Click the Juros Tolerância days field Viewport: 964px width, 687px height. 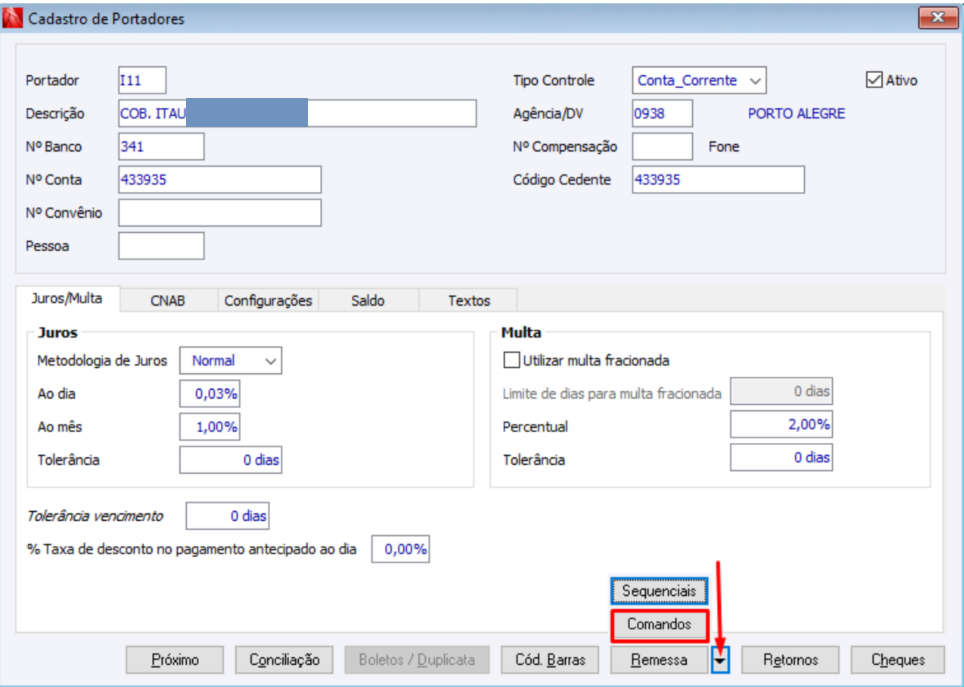231,460
